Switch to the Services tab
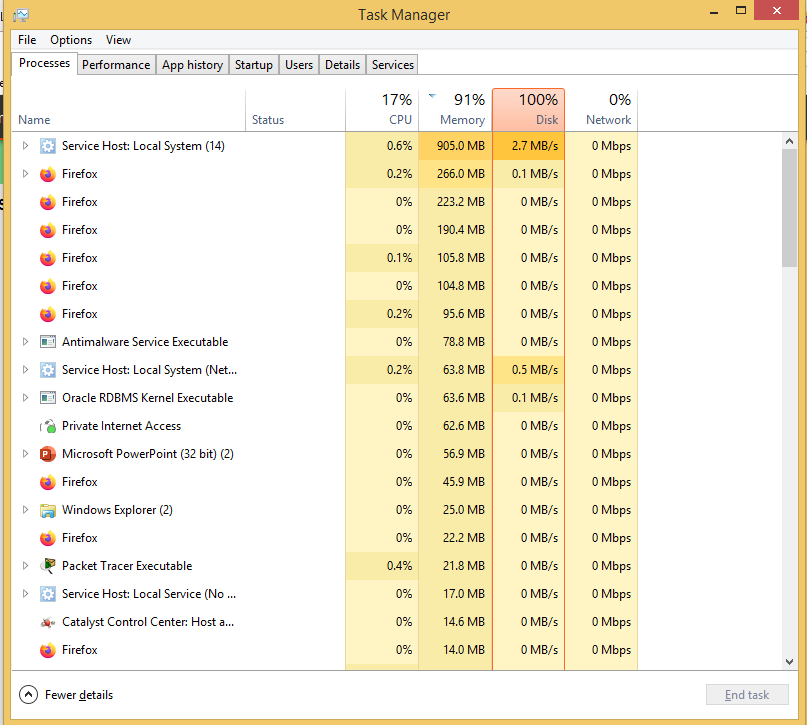 [393, 65]
